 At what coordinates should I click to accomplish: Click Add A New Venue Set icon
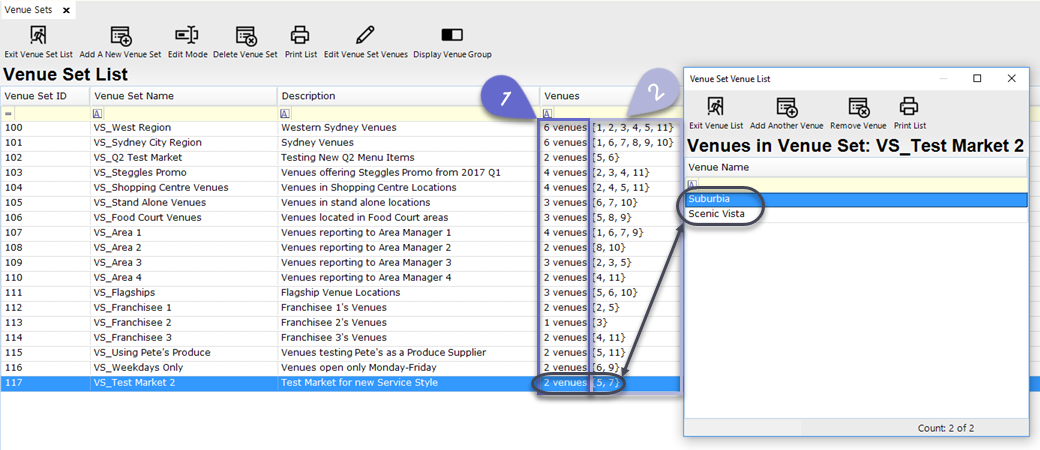click(120, 36)
